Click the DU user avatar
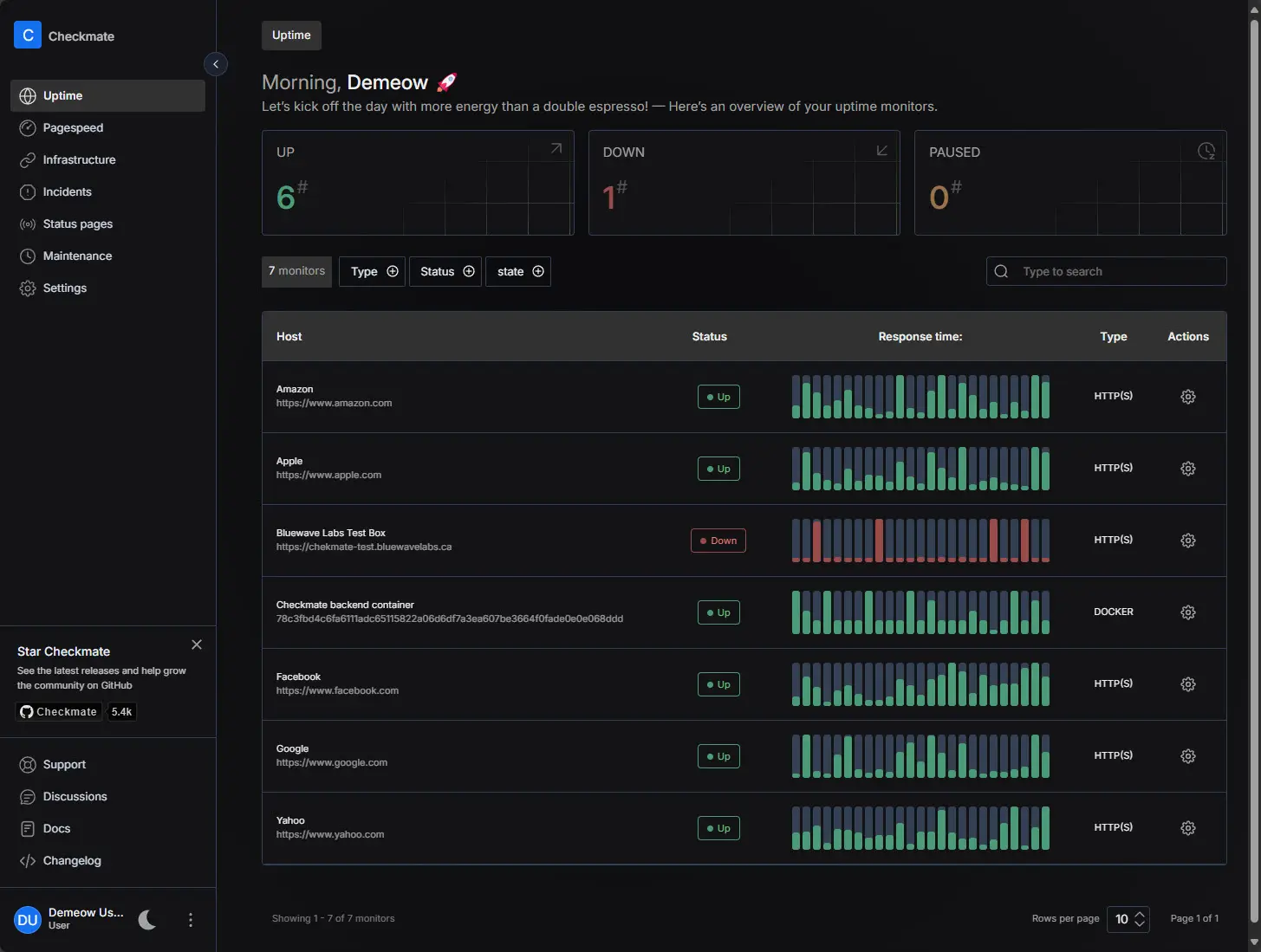This screenshot has width=1261, height=952. (28, 920)
